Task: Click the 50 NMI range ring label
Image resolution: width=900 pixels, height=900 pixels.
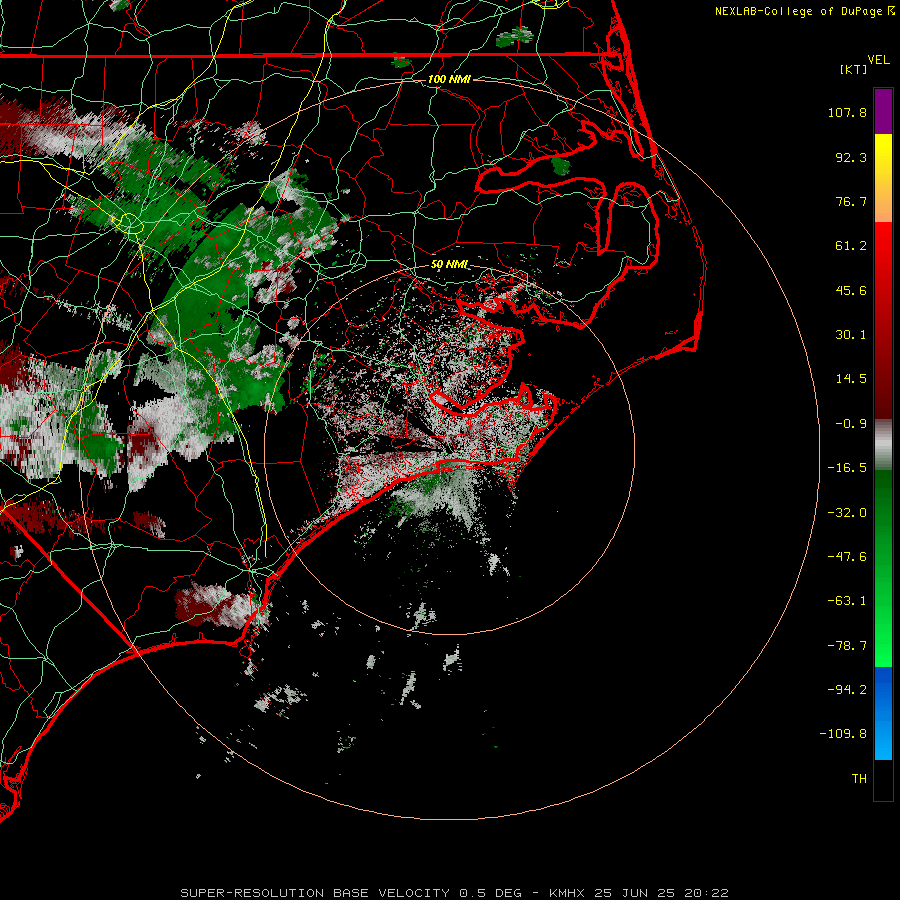Action: click(449, 264)
